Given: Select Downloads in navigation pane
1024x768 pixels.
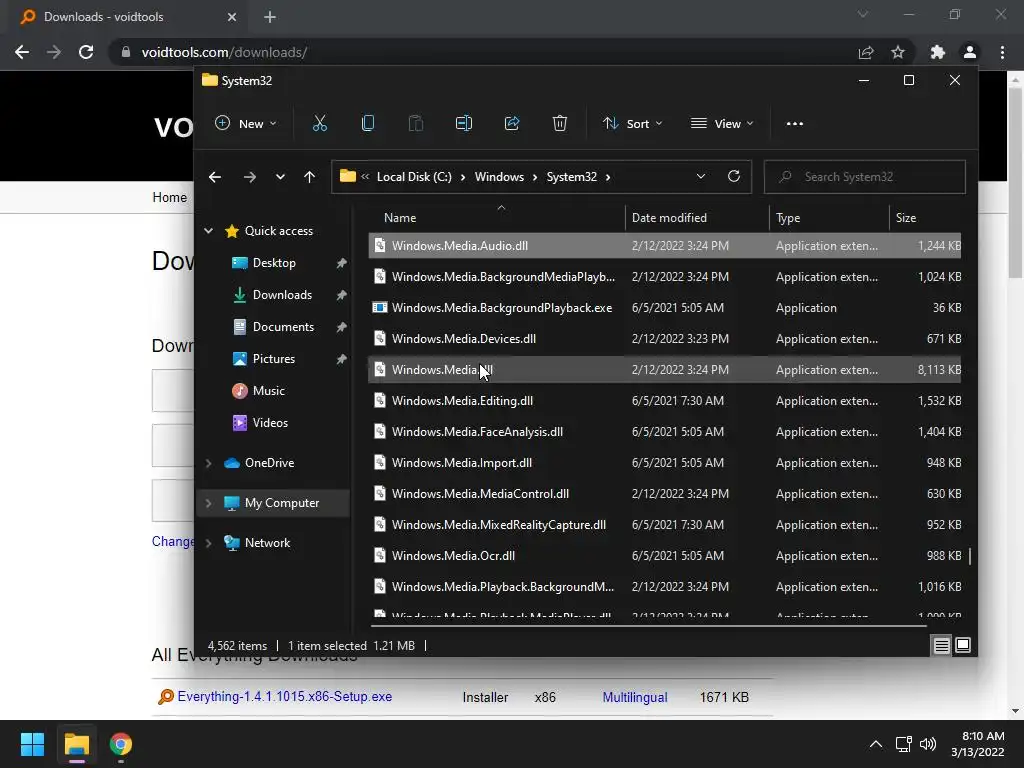Looking at the screenshot, I should [282, 295].
